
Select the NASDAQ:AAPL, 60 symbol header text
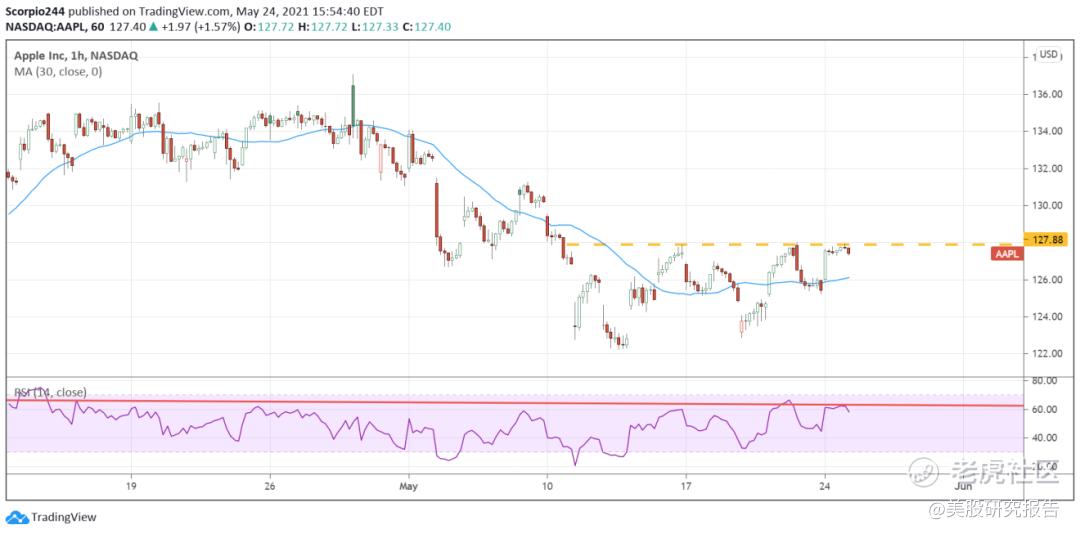(x=57, y=27)
